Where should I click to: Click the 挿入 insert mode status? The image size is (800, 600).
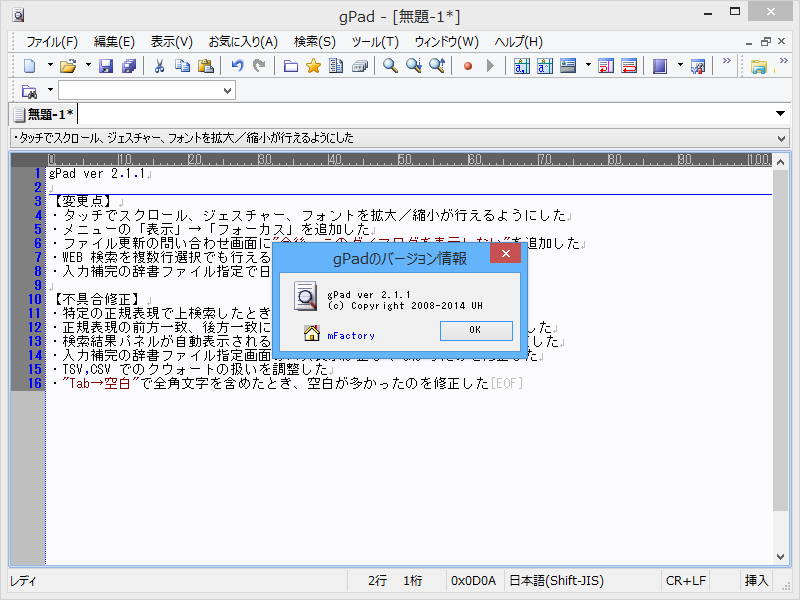[756, 581]
